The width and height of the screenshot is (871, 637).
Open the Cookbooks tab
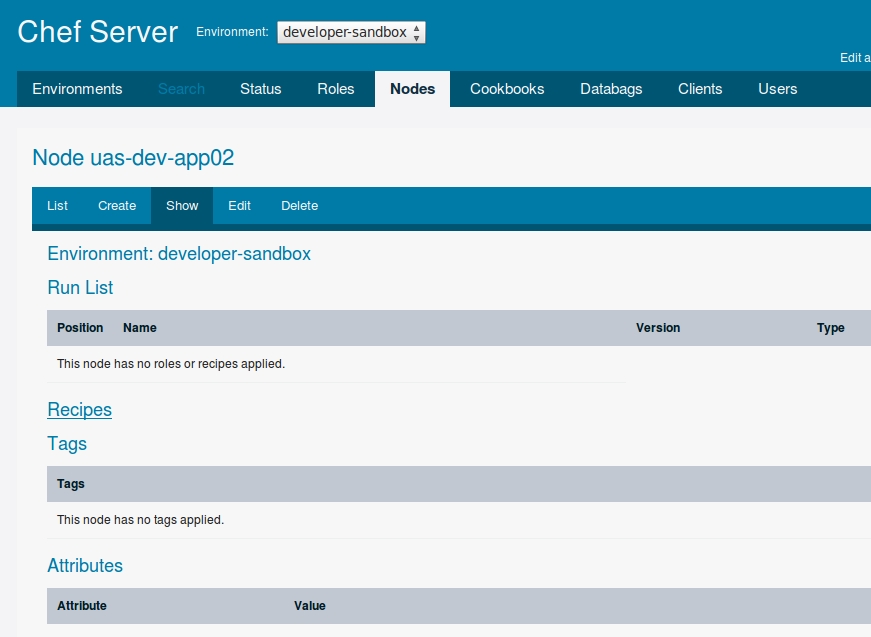[x=507, y=89]
